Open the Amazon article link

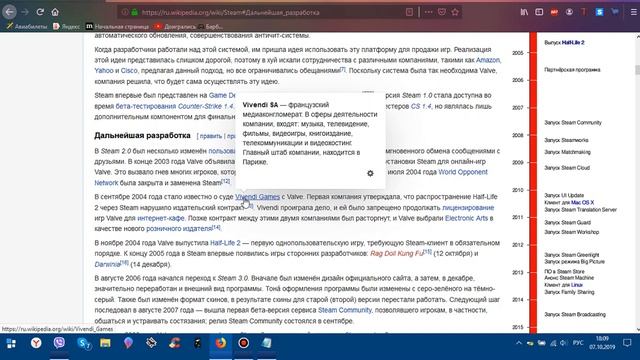488,60
